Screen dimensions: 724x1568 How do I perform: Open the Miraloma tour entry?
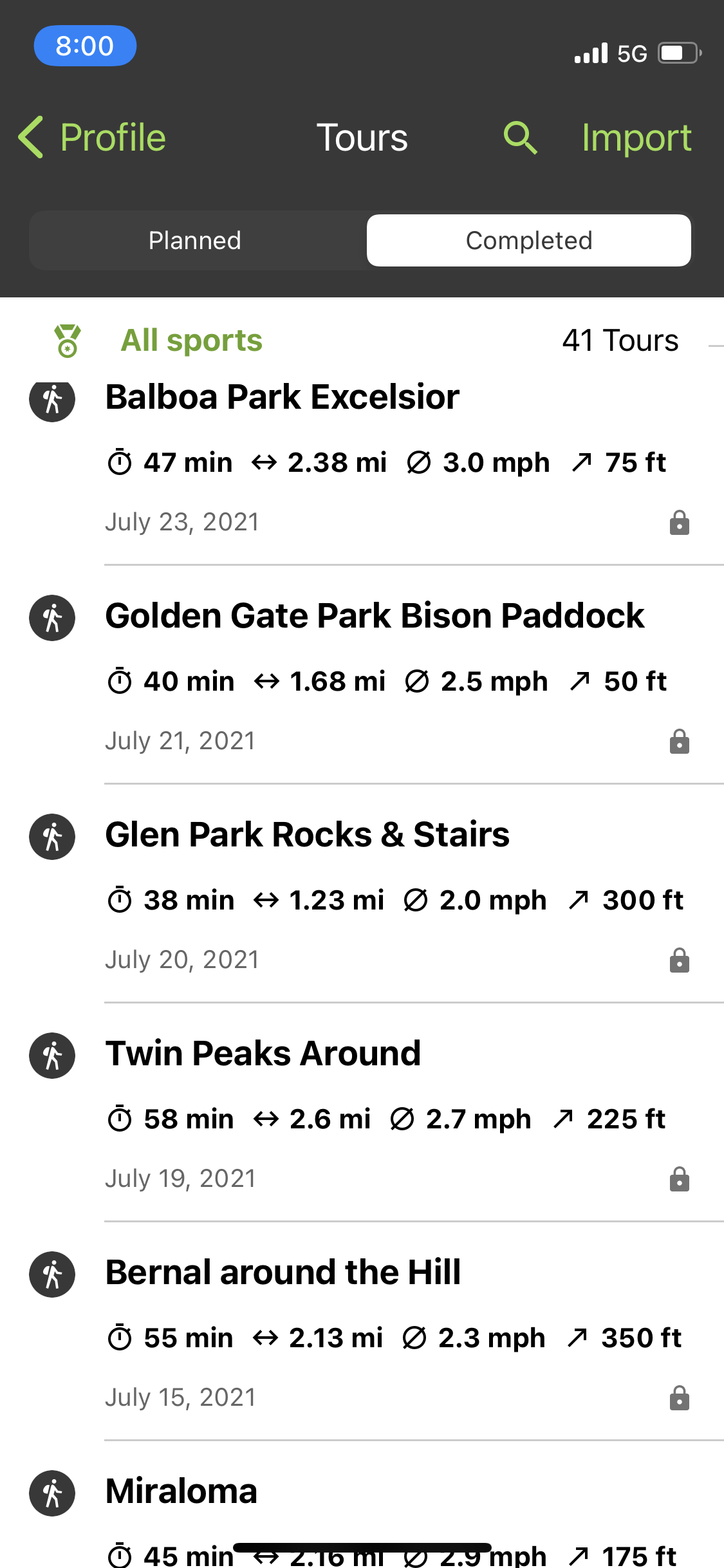tap(181, 1491)
